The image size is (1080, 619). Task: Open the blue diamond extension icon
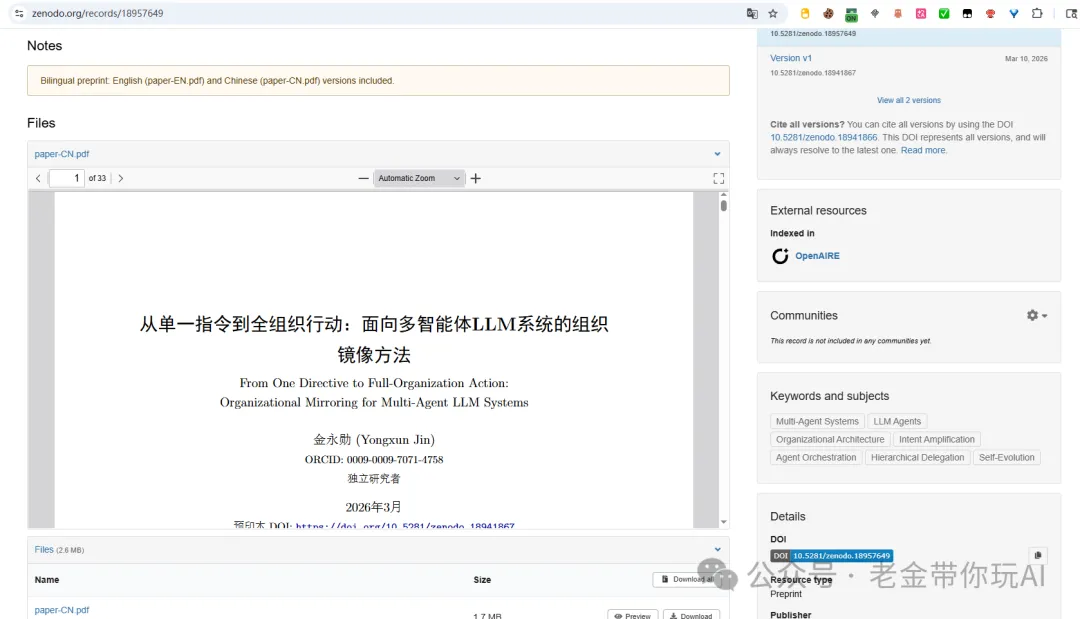(x=1014, y=13)
